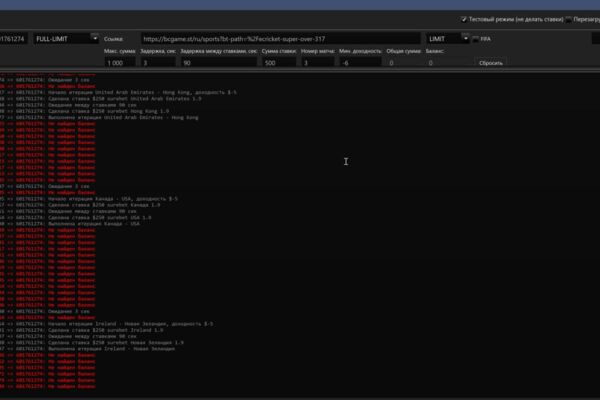Image resolution: width=600 pixels, height=400 pixels.
Task: Toggle the partly visible Перезагру... checkbox
Action: click(x=569, y=19)
